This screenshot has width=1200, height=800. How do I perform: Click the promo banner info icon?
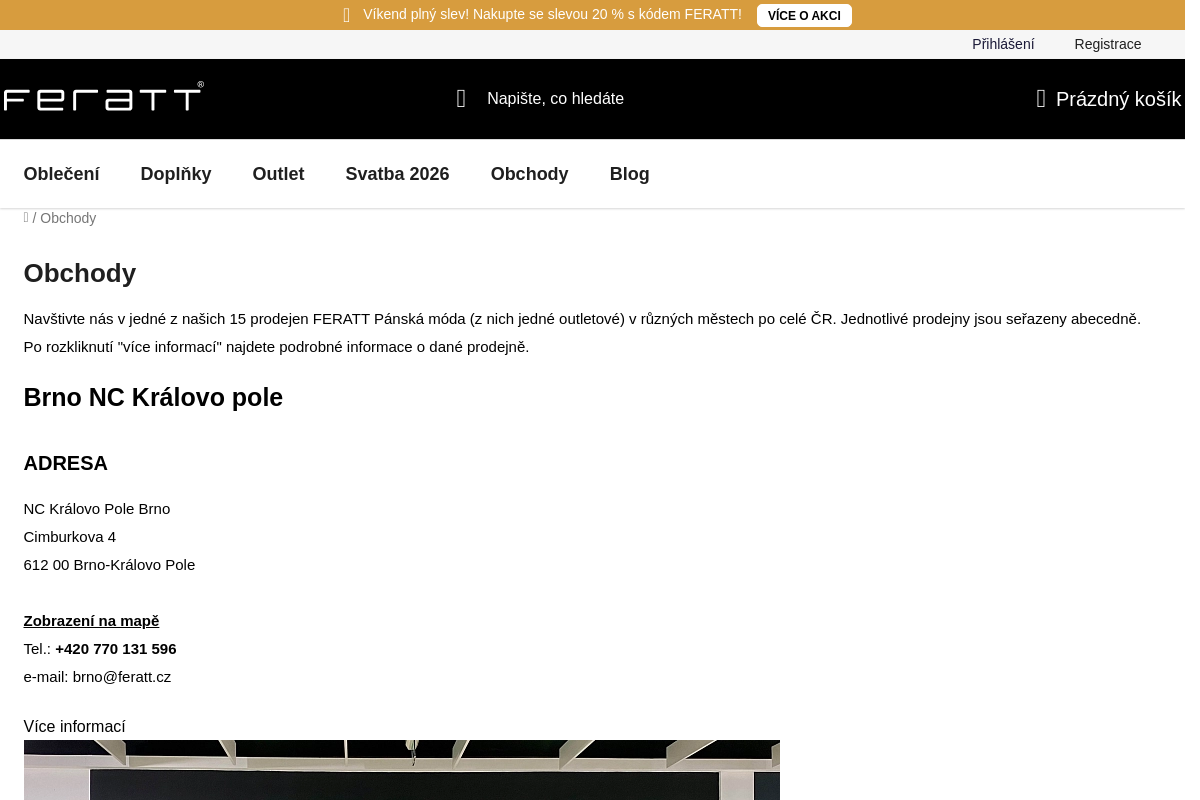347,15
